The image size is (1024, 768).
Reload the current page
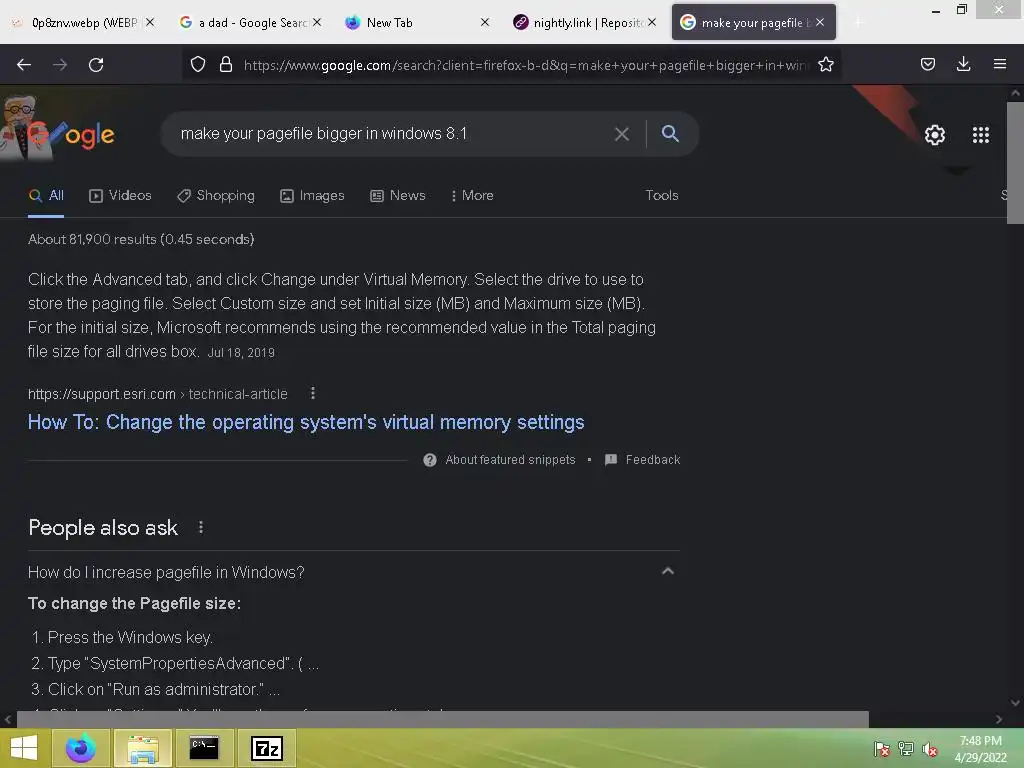tap(96, 65)
